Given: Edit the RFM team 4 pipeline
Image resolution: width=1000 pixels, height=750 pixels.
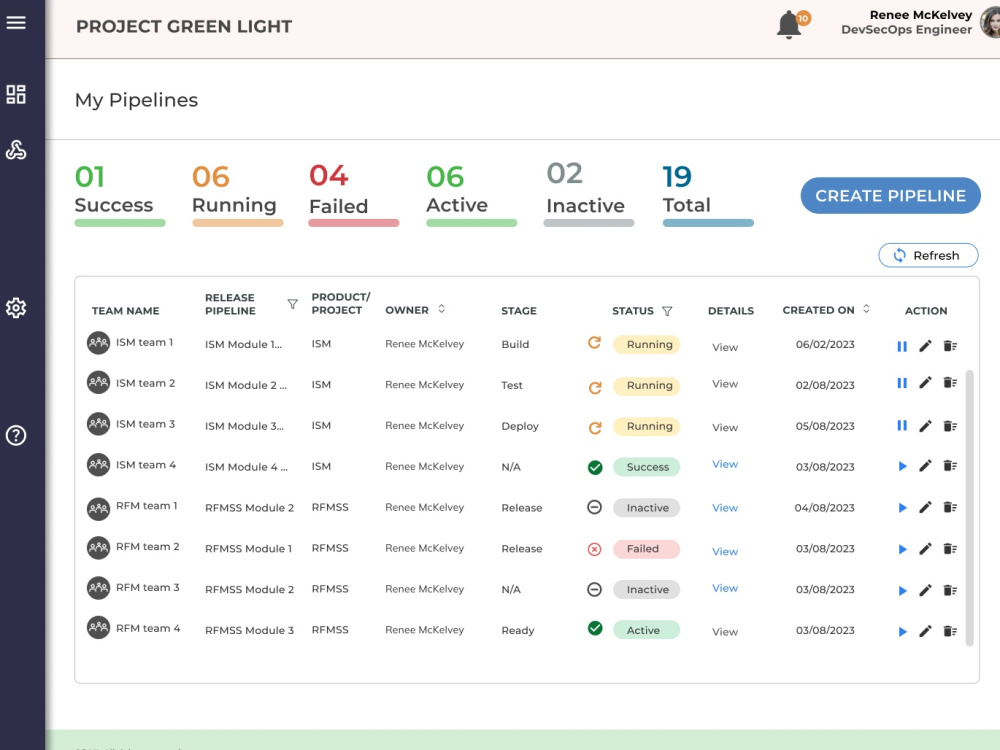Looking at the screenshot, I should coord(925,631).
